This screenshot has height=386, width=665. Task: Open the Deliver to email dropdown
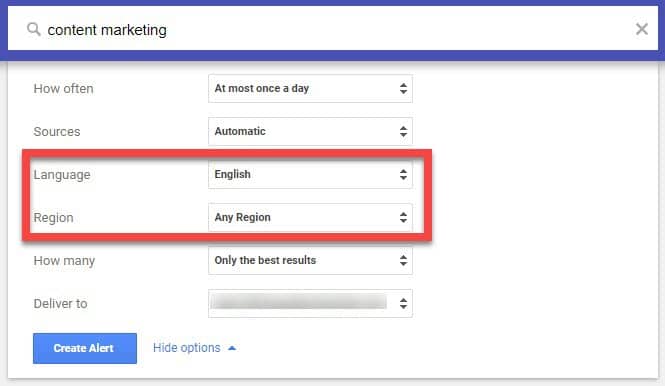tap(310, 303)
